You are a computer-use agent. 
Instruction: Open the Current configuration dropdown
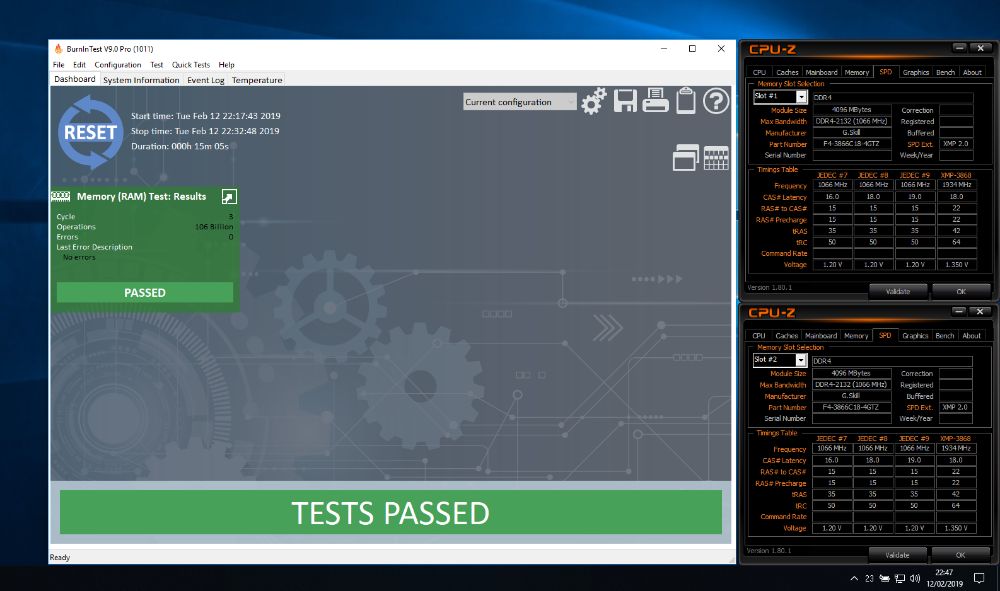(520, 101)
